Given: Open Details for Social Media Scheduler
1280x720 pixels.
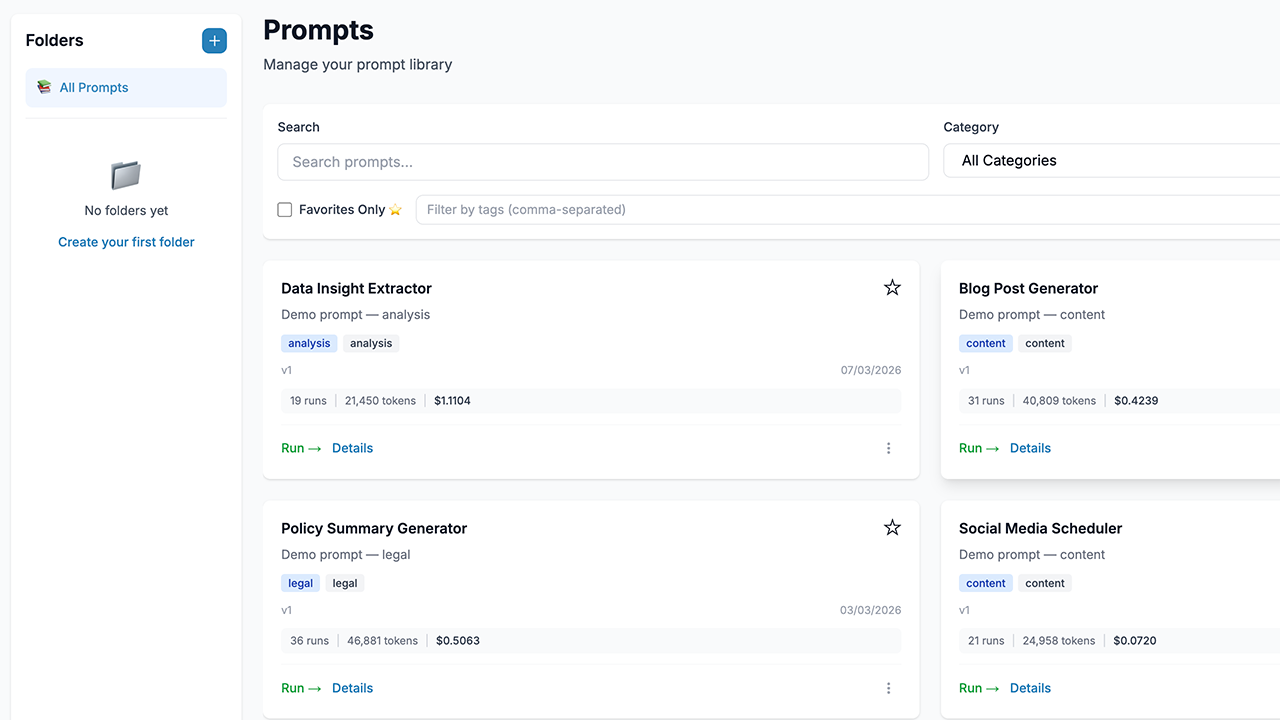Looking at the screenshot, I should [x=1030, y=688].
